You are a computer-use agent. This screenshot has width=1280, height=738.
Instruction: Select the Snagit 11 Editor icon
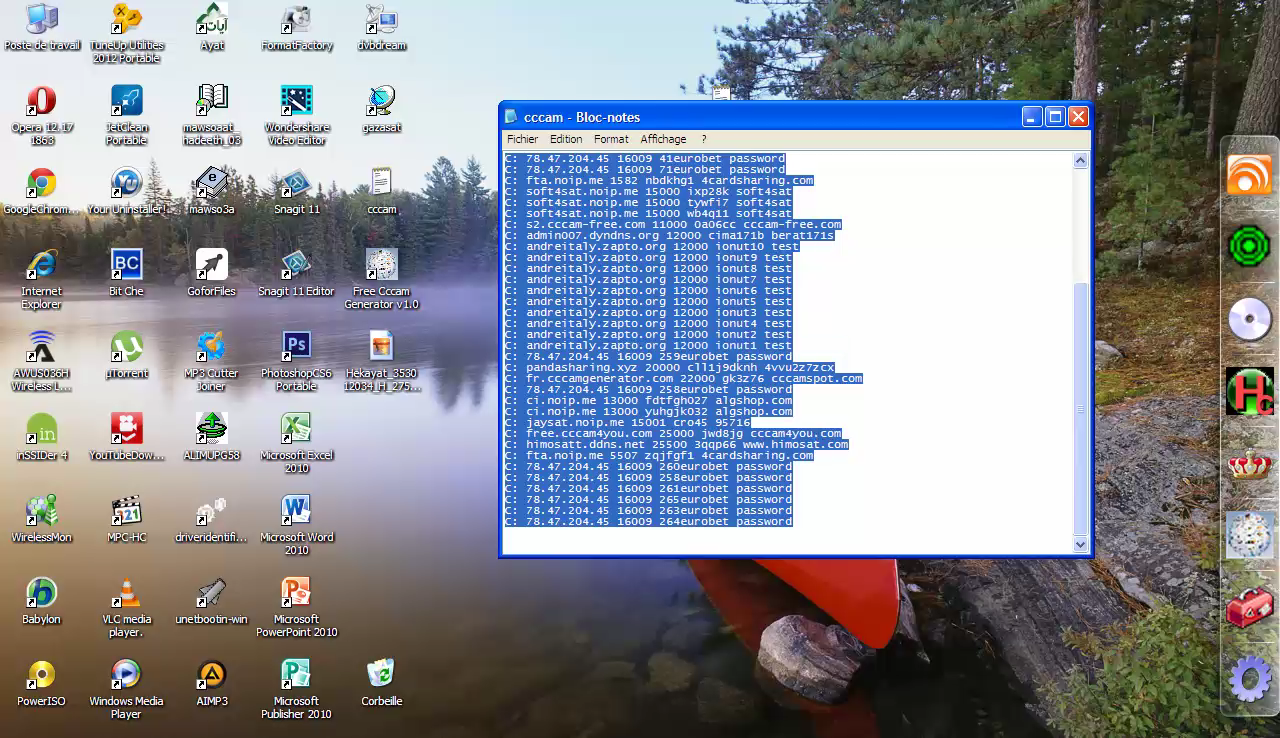click(x=296, y=266)
